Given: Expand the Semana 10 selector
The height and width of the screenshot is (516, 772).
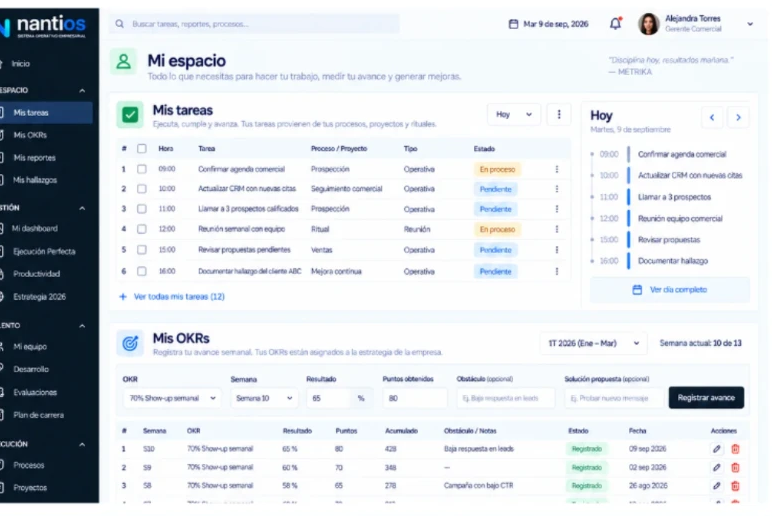Looking at the screenshot, I should 264,398.
